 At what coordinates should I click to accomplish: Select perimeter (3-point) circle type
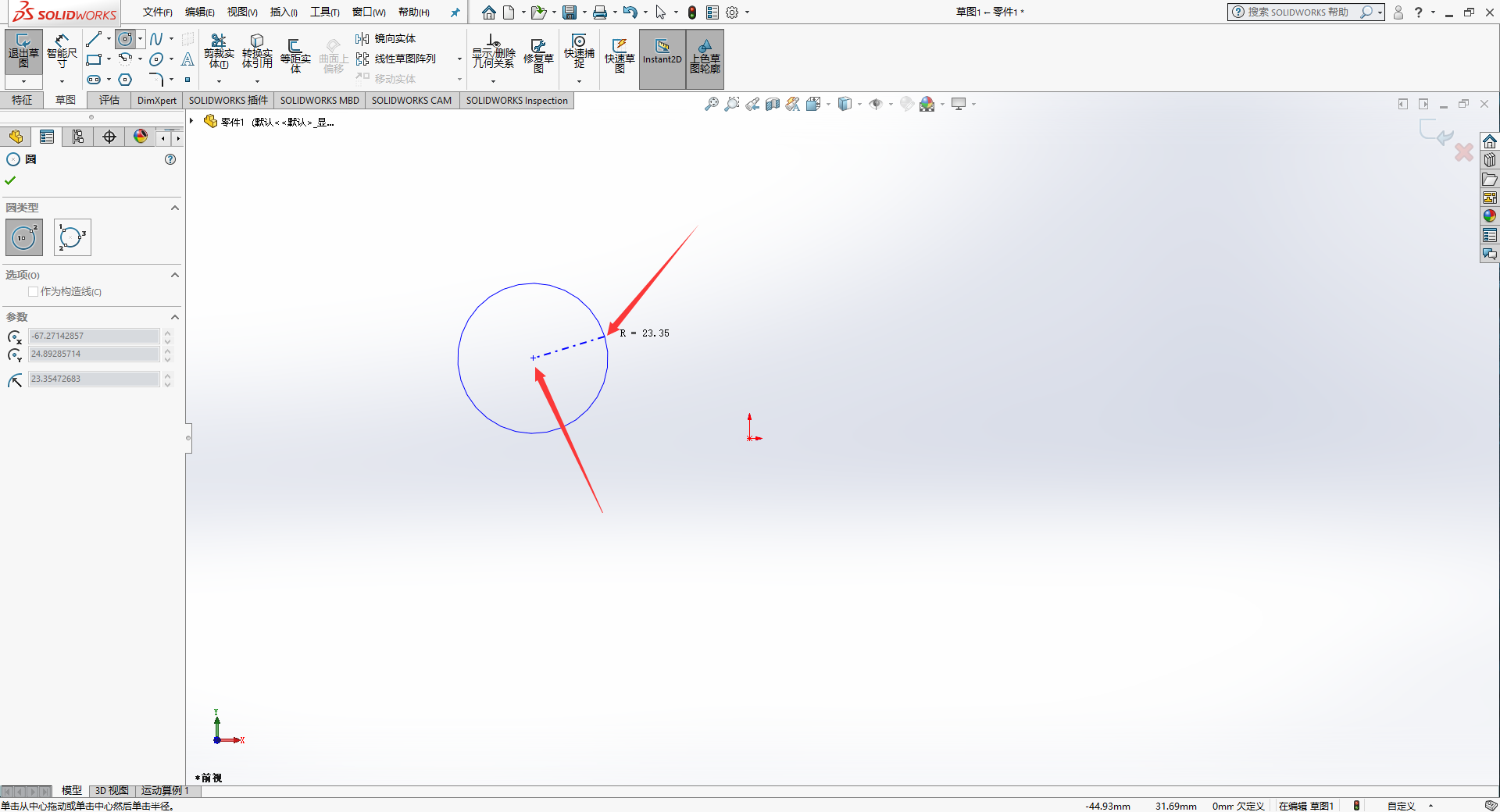tap(73, 237)
